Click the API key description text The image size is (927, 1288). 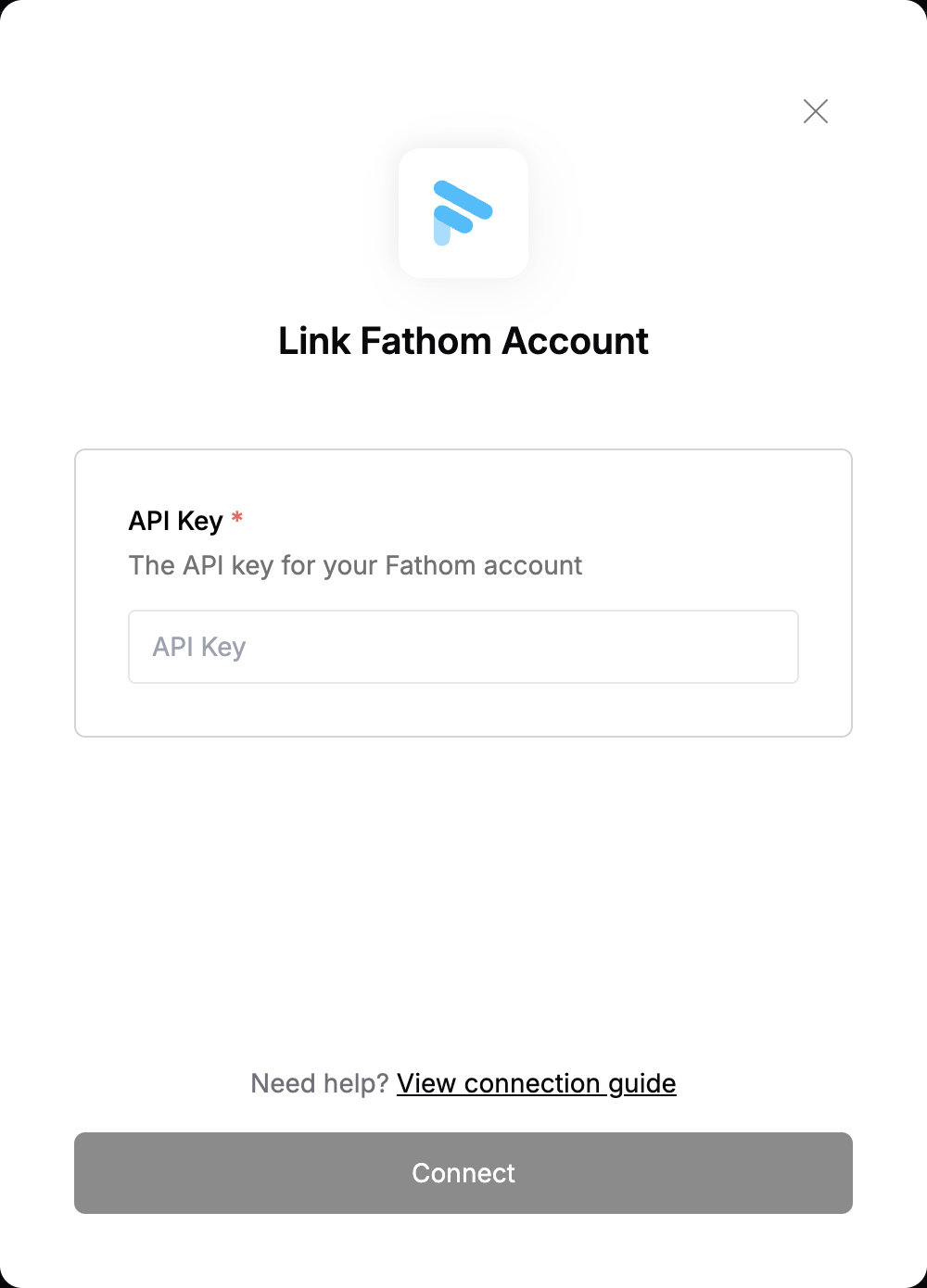pyautogui.click(x=355, y=565)
